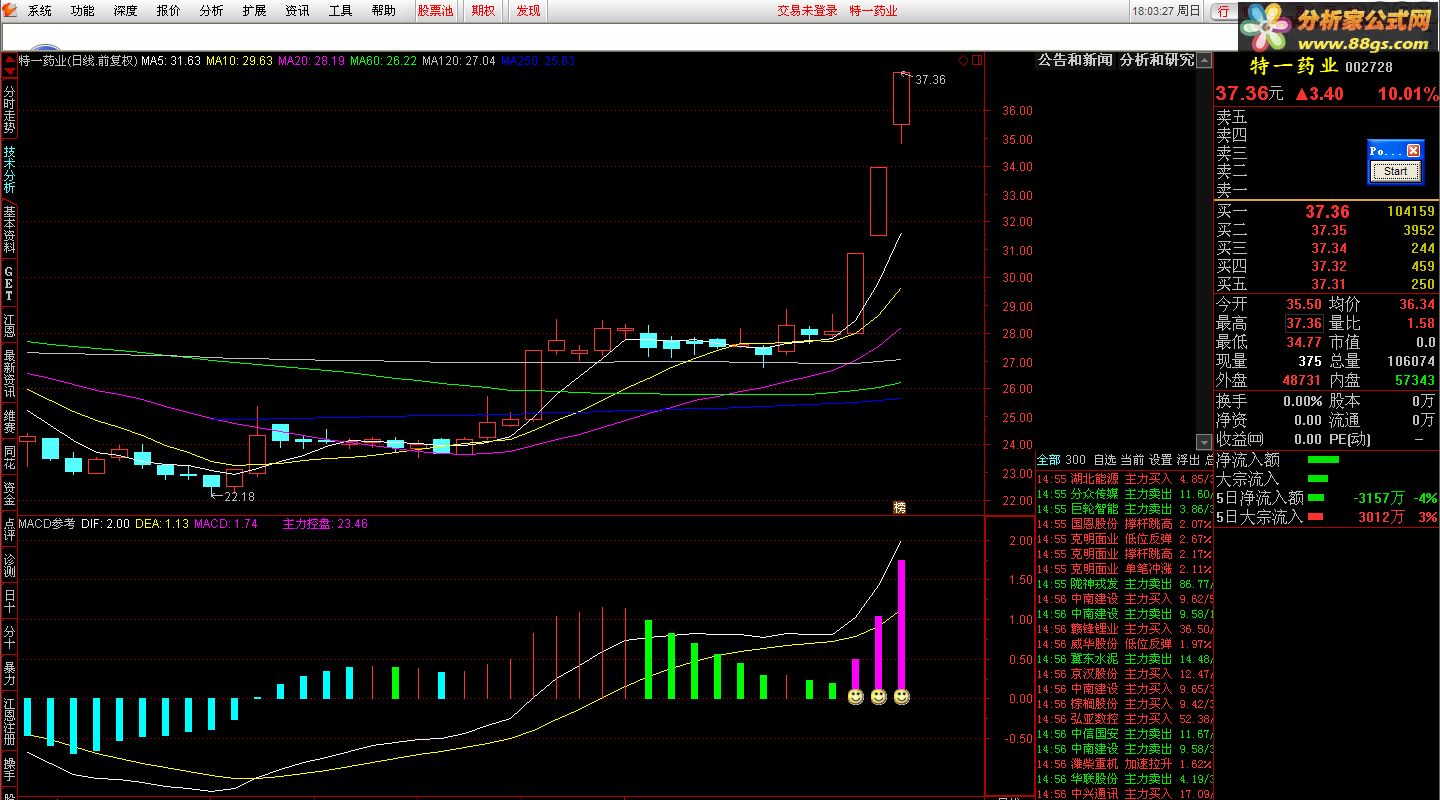This screenshot has width=1440, height=800.
Task: Select the 自选 filter tab in alerts list
Action: click(x=1104, y=460)
